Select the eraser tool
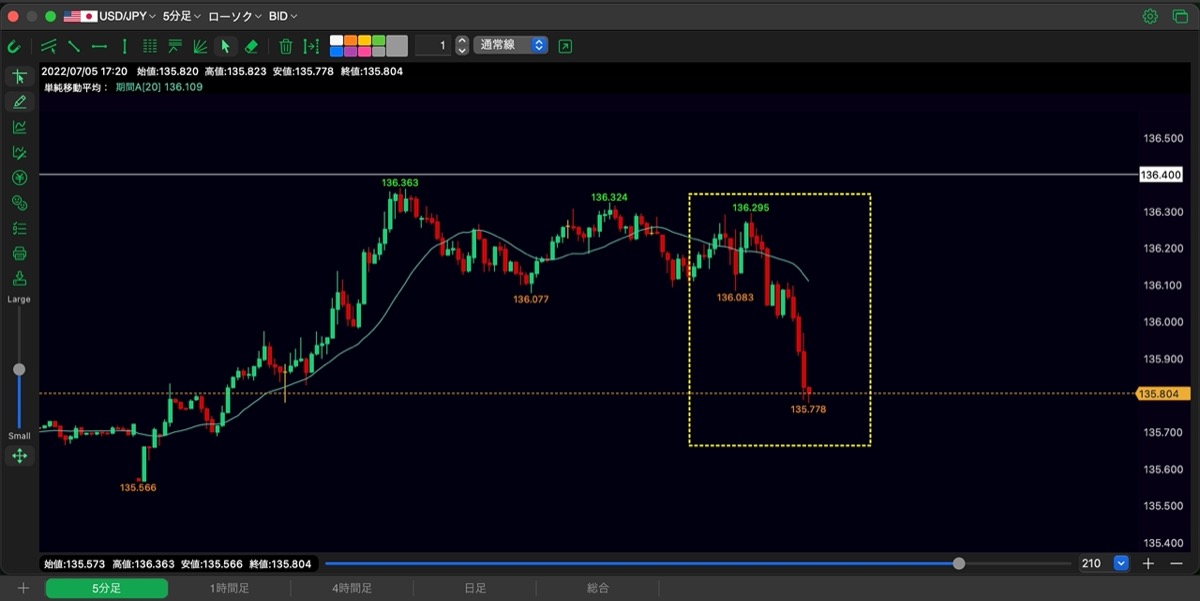This screenshot has width=1200, height=601. point(251,46)
